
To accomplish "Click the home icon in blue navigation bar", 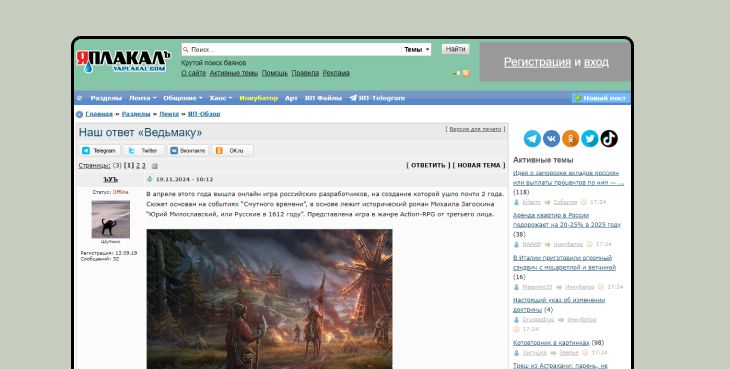I will [80, 98].
